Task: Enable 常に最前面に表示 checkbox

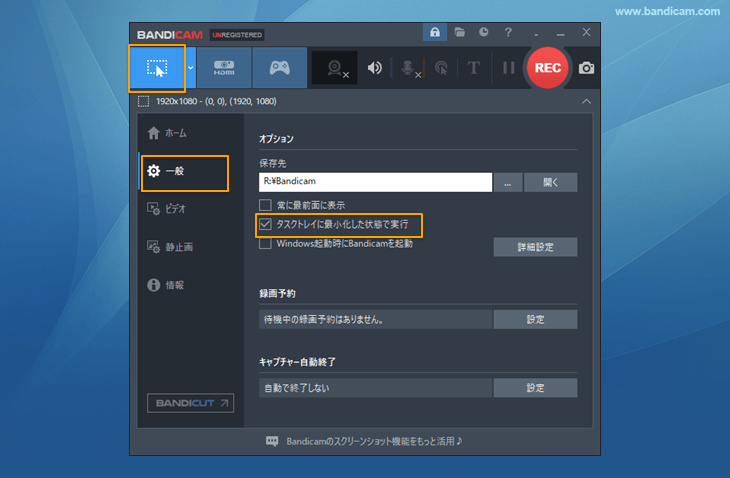Action: tap(265, 205)
